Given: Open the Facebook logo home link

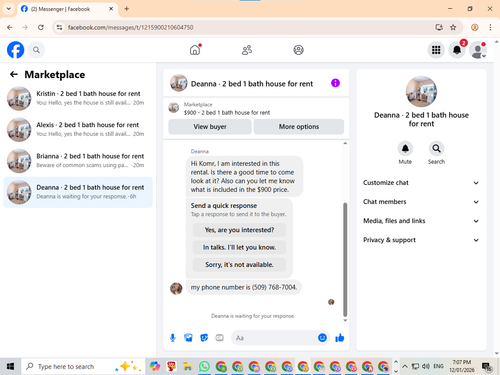Looking at the screenshot, I should pyautogui.click(x=15, y=50).
